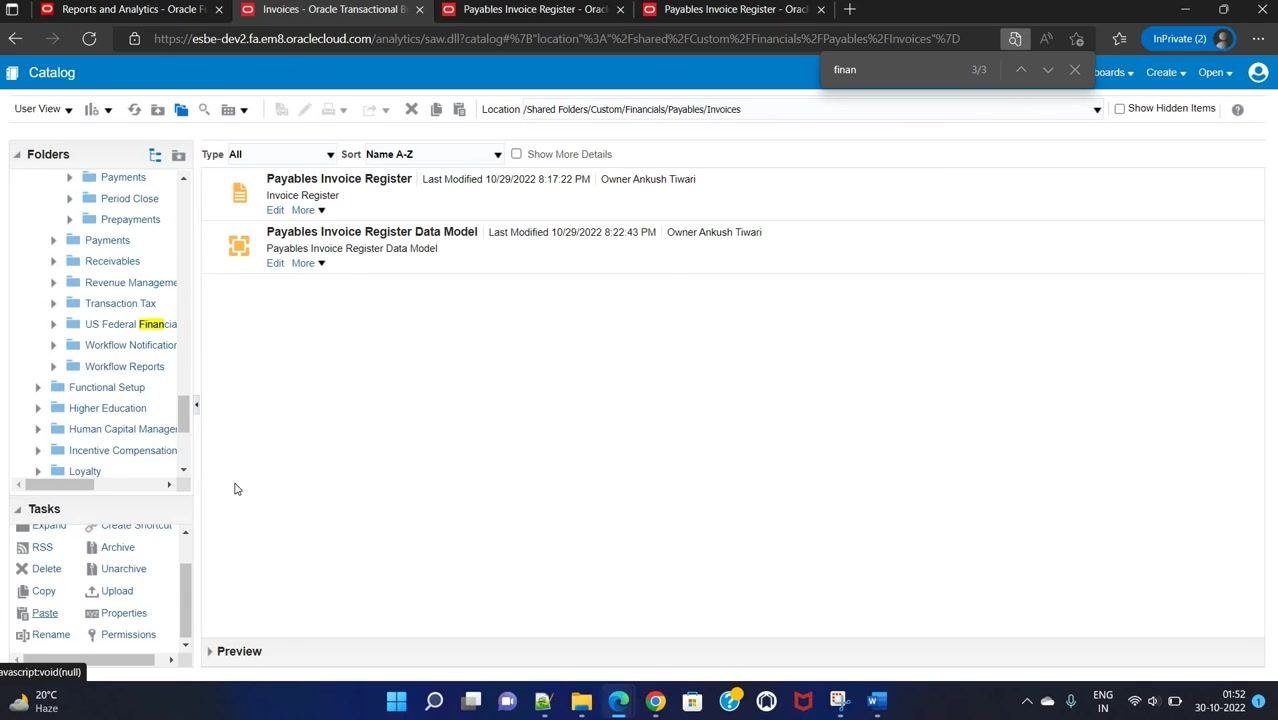Refresh the catalog view
Image resolution: width=1278 pixels, height=720 pixels.
tap(134, 109)
